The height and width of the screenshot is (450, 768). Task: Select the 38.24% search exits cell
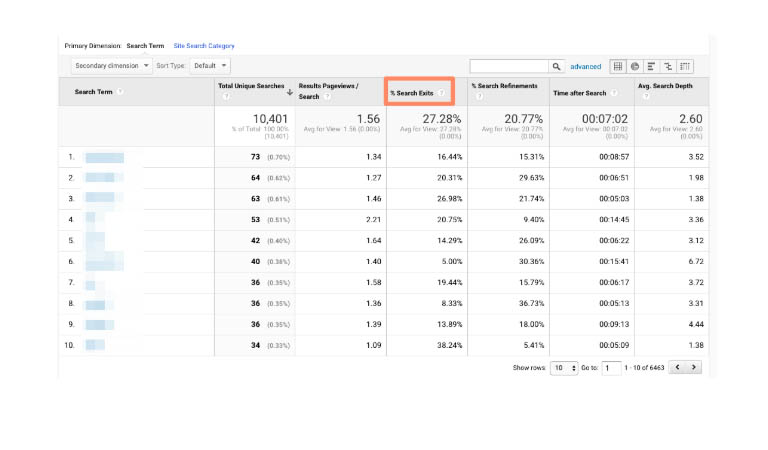tap(450, 345)
